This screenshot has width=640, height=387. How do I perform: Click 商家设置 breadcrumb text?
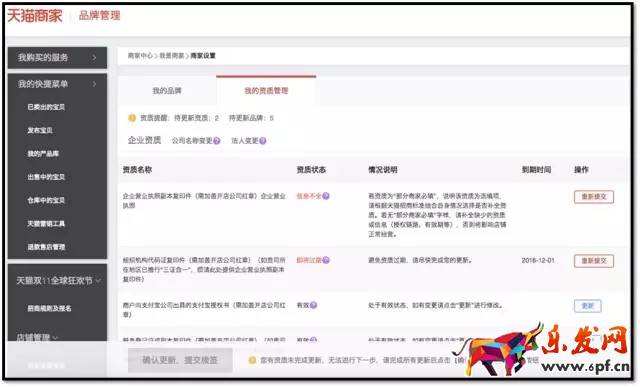coord(203,56)
